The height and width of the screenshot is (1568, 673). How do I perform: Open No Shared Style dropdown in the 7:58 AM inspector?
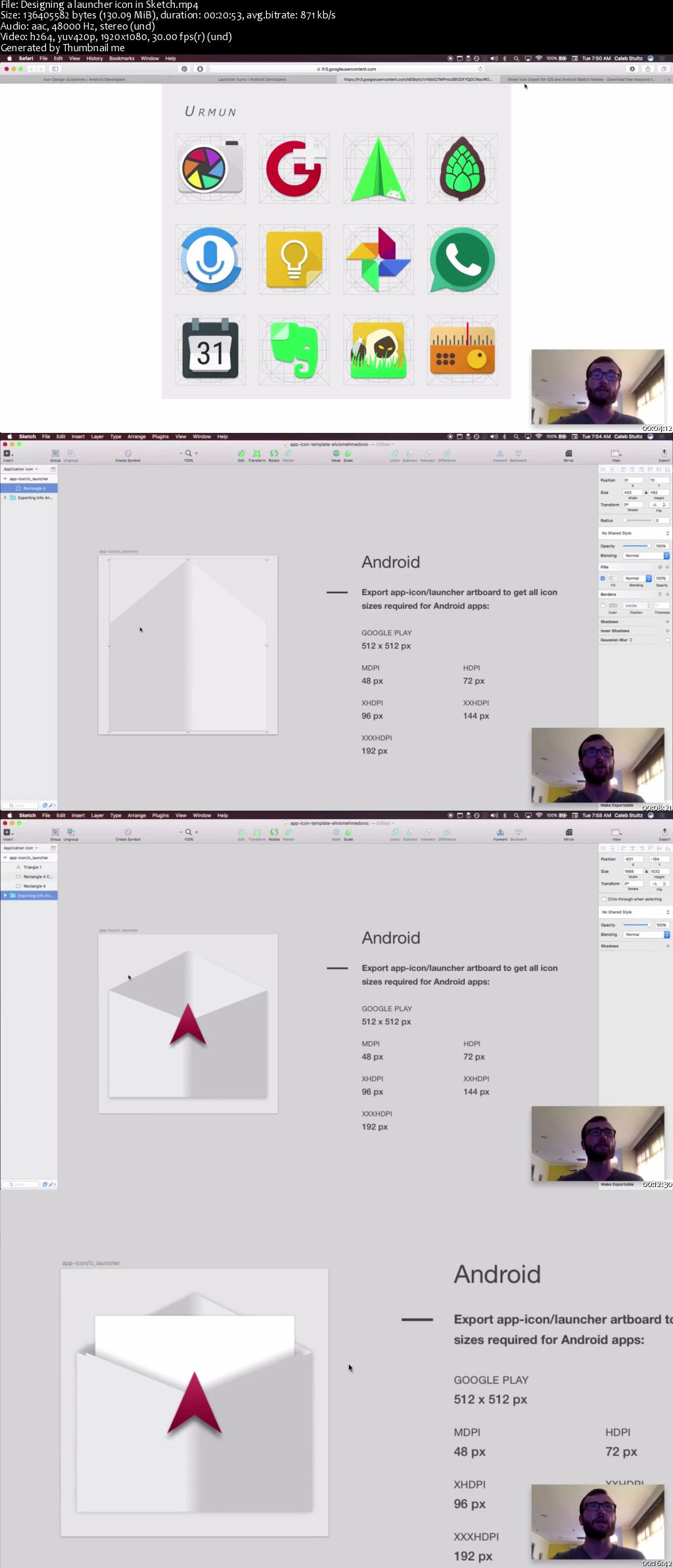click(x=635, y=912)
